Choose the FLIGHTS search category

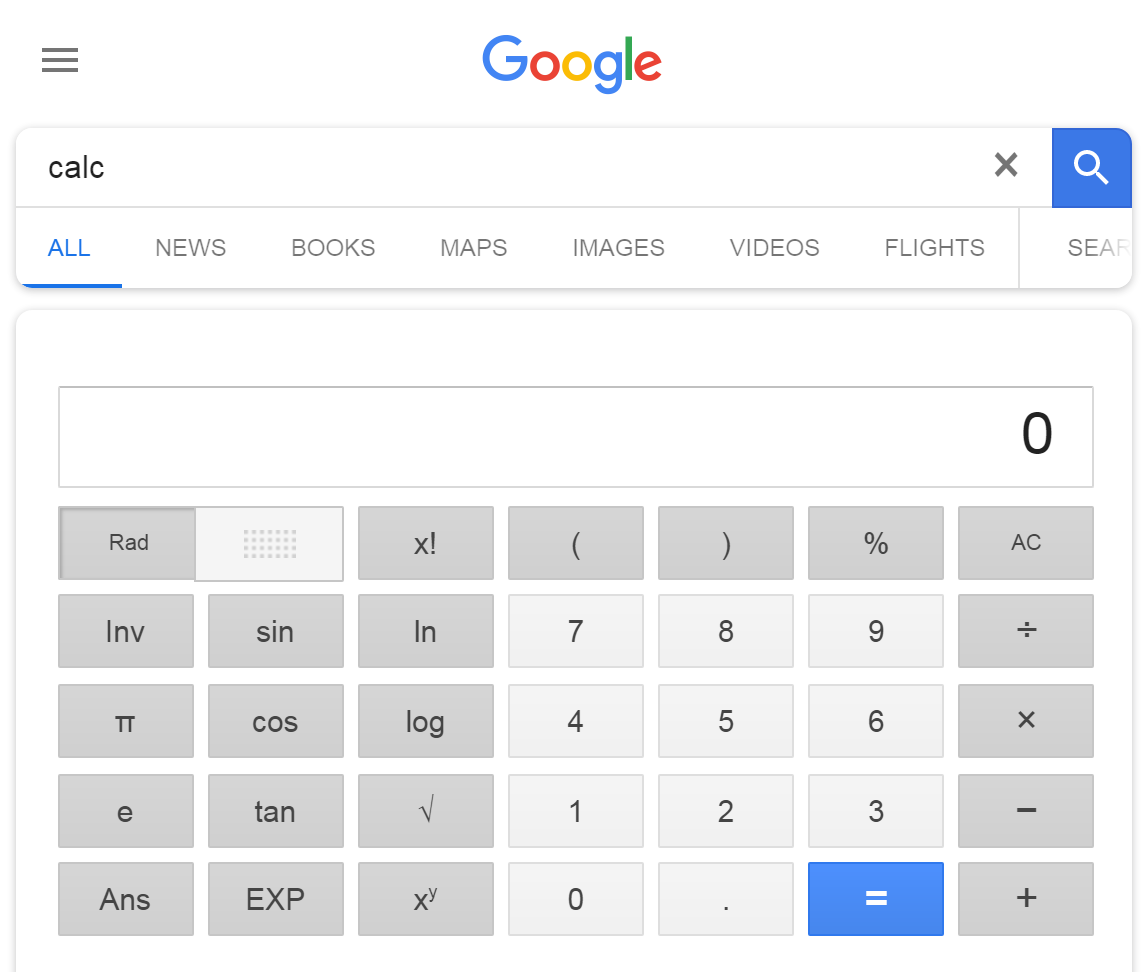pos(933,248)
